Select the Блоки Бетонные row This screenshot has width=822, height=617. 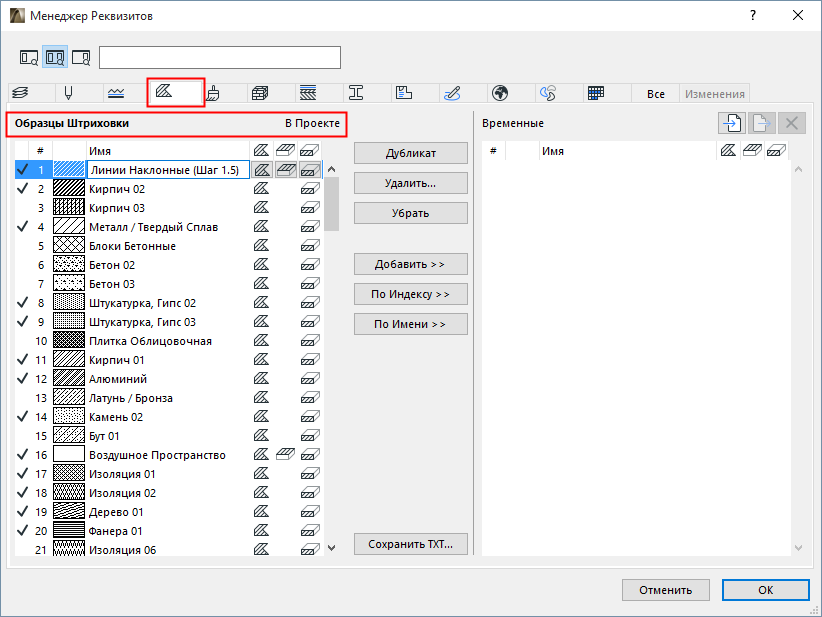pyautogui.click(x=168, y=246)
